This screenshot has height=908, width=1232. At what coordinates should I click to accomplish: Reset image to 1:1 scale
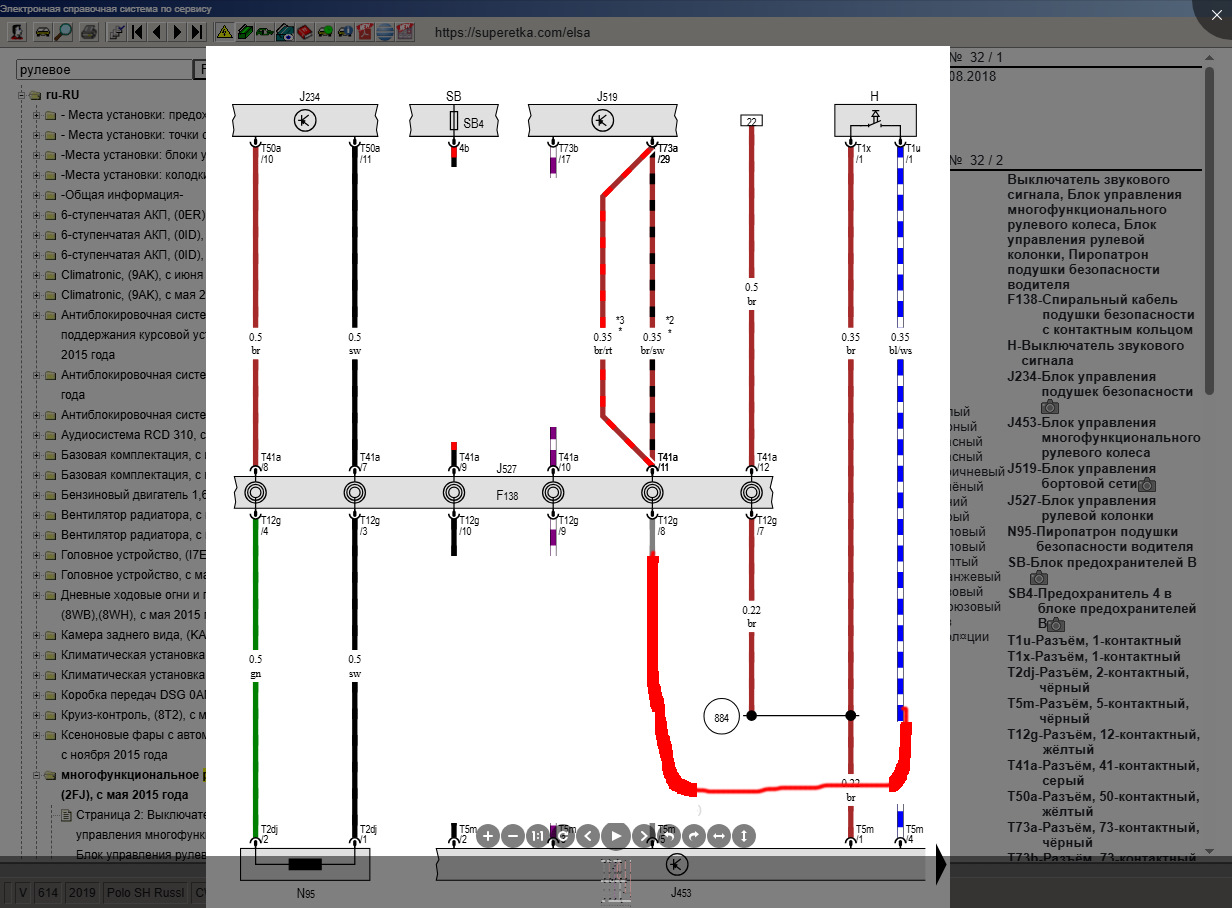click(x=538, y=836)
